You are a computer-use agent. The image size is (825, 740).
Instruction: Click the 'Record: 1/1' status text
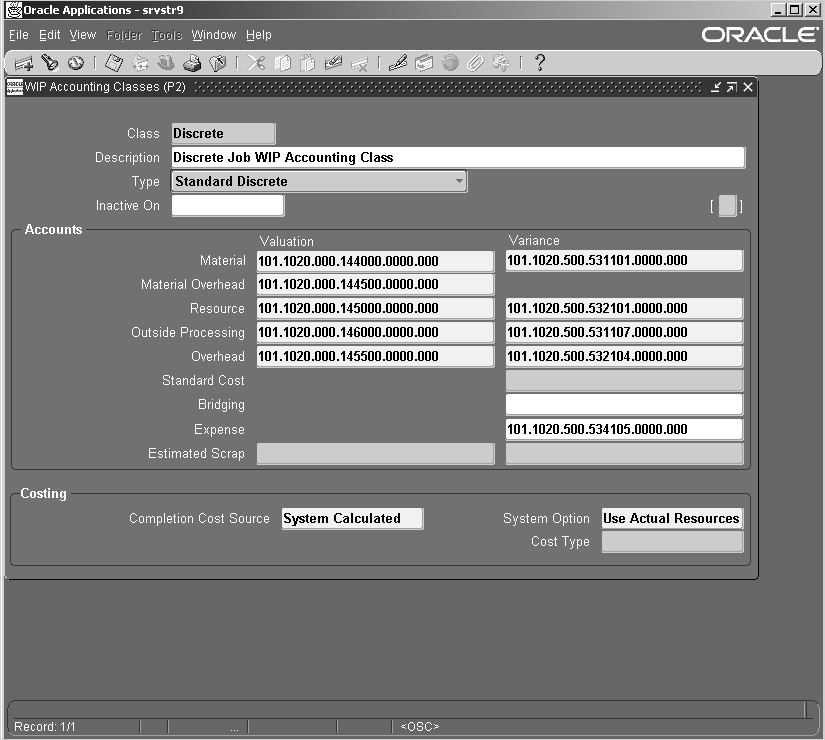point(45,727)
